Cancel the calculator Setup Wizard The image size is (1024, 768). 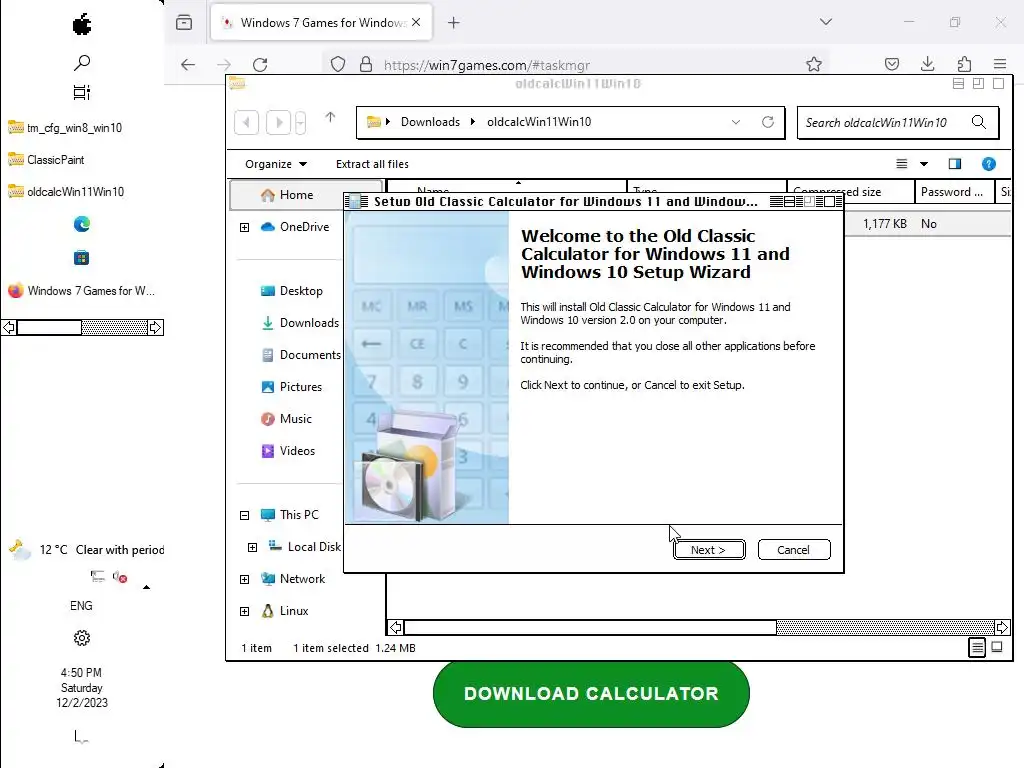tap(793, 550)
